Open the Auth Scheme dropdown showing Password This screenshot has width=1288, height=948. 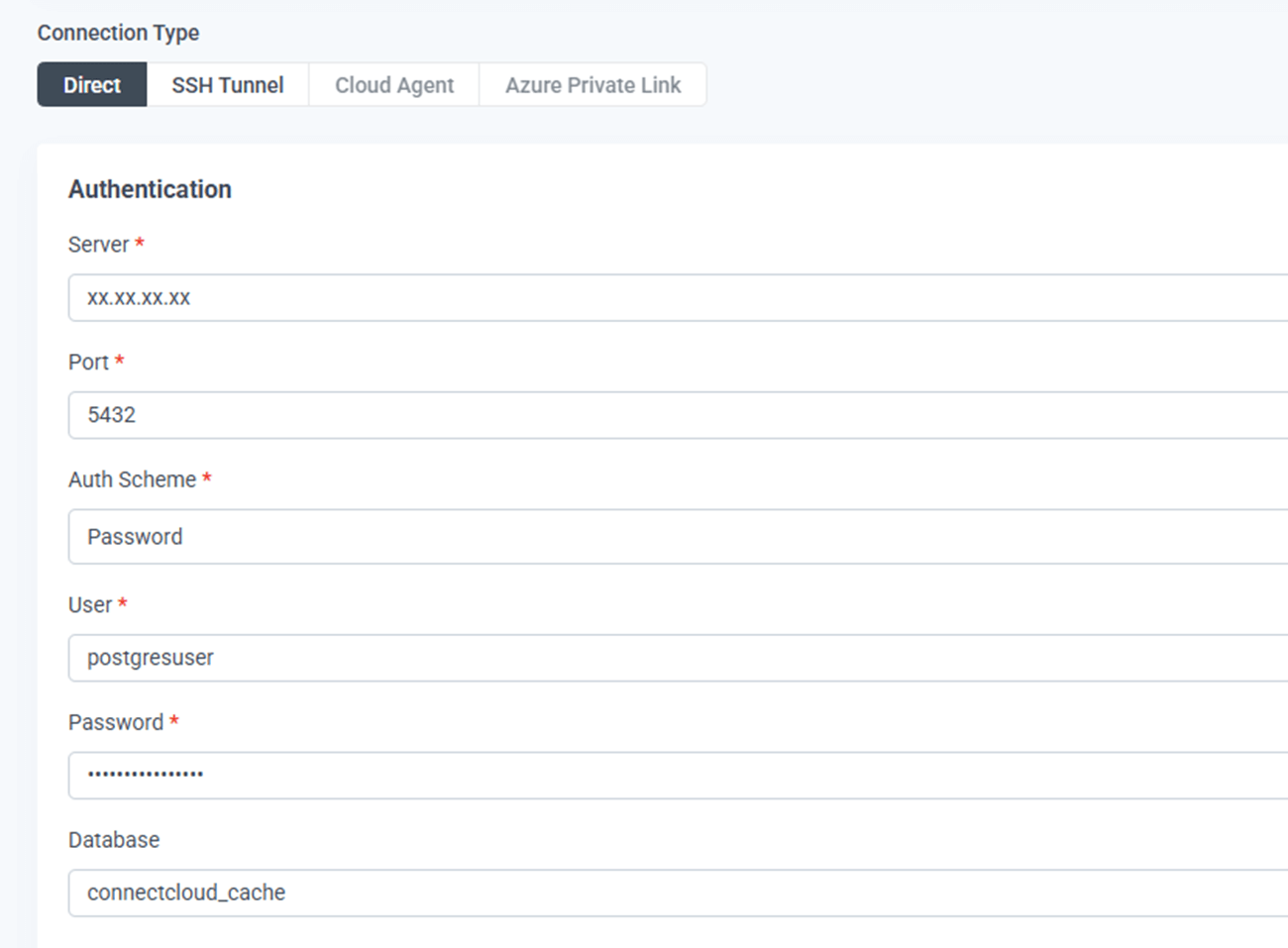click(x=674, y=537)
